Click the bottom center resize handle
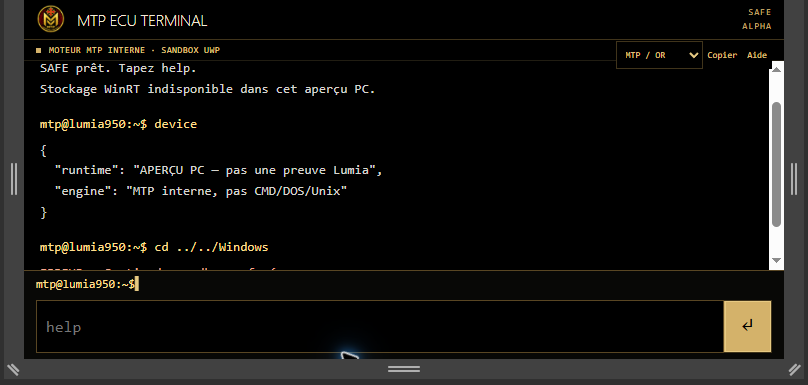Image resolution: width=808 pixels, height=385 pixels. tap(404, 369)
